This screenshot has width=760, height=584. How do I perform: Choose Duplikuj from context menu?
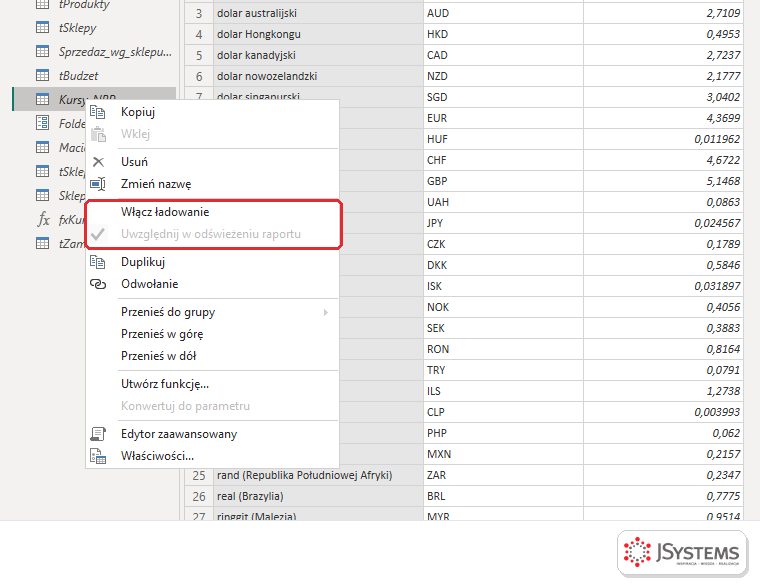click(x=212, y=262)
